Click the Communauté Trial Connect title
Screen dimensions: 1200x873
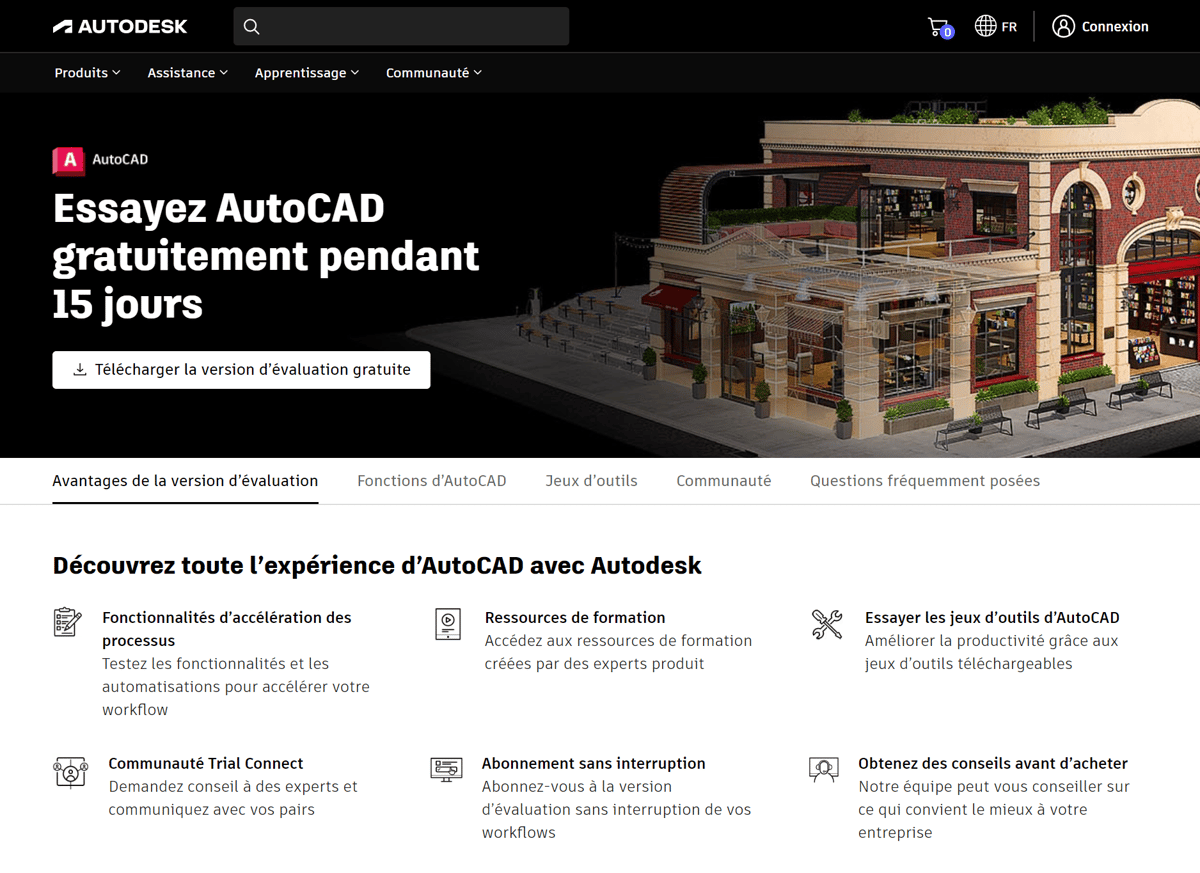[x=206, y=764]
